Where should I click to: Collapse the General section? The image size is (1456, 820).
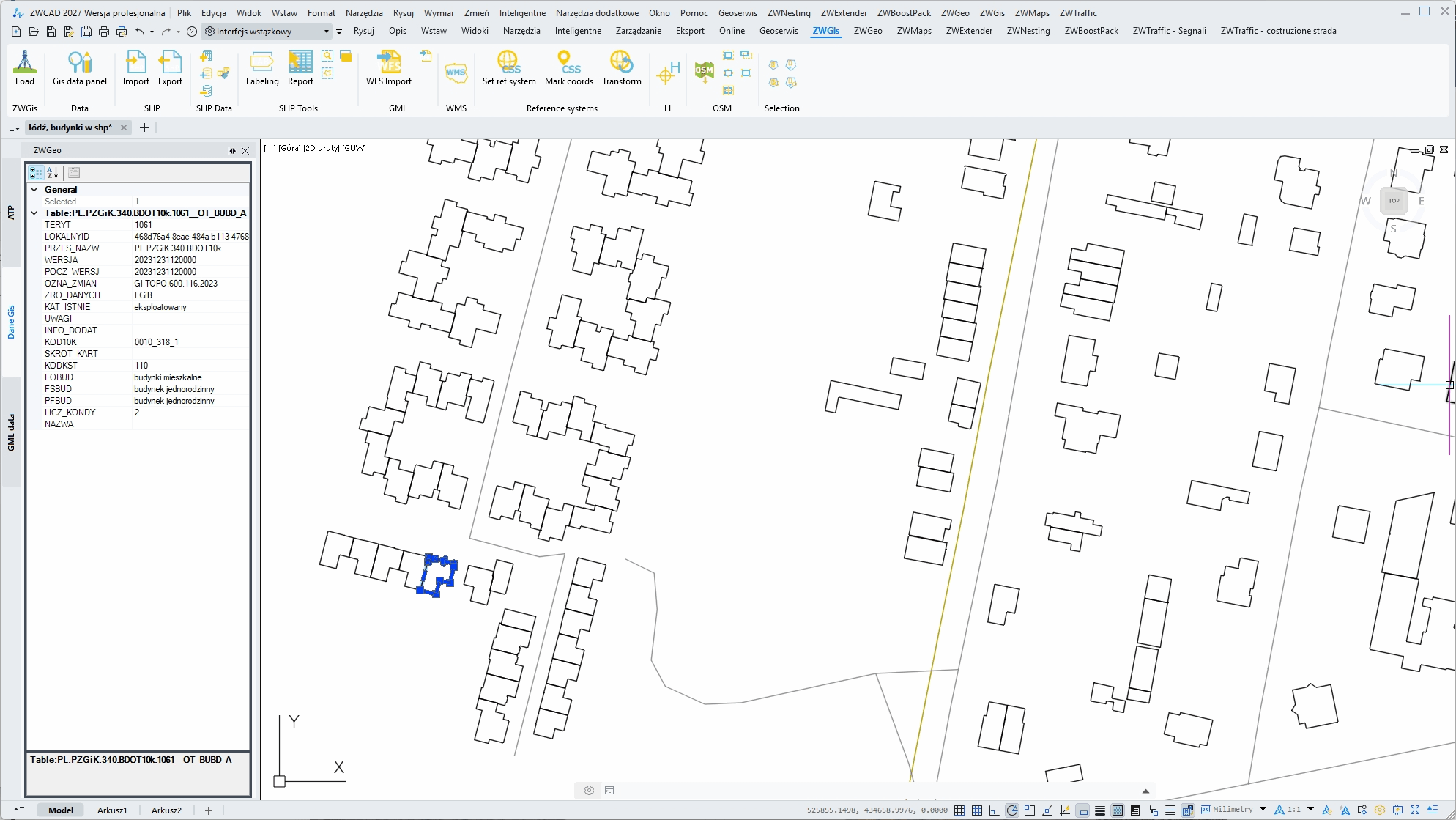coord(34,189)
